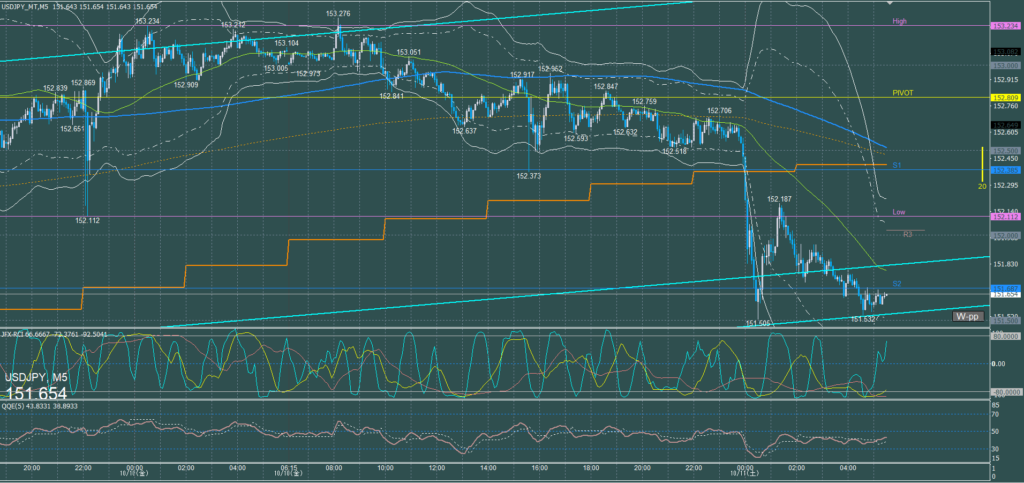Select the High level label

click(900, 21)
